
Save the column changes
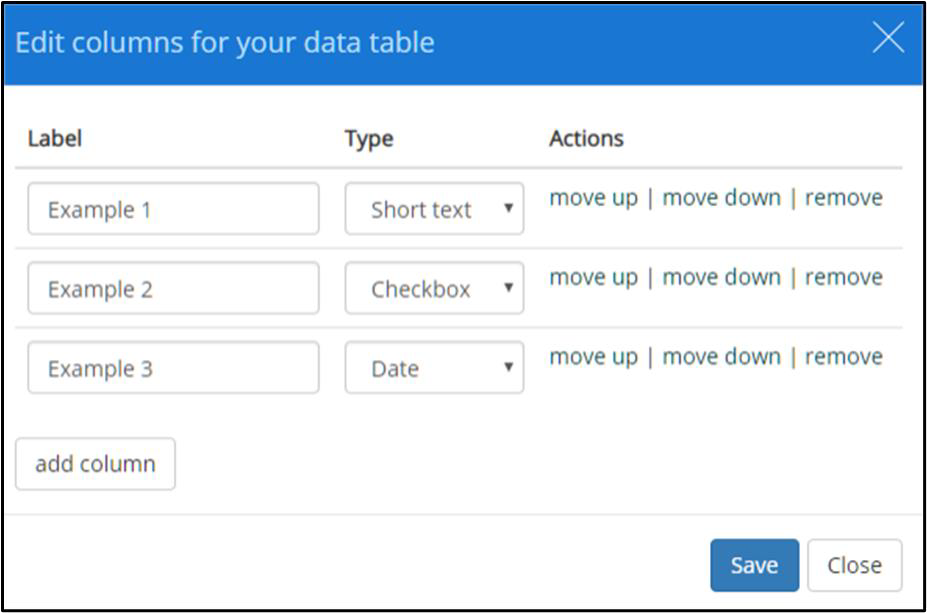[754, 565]
